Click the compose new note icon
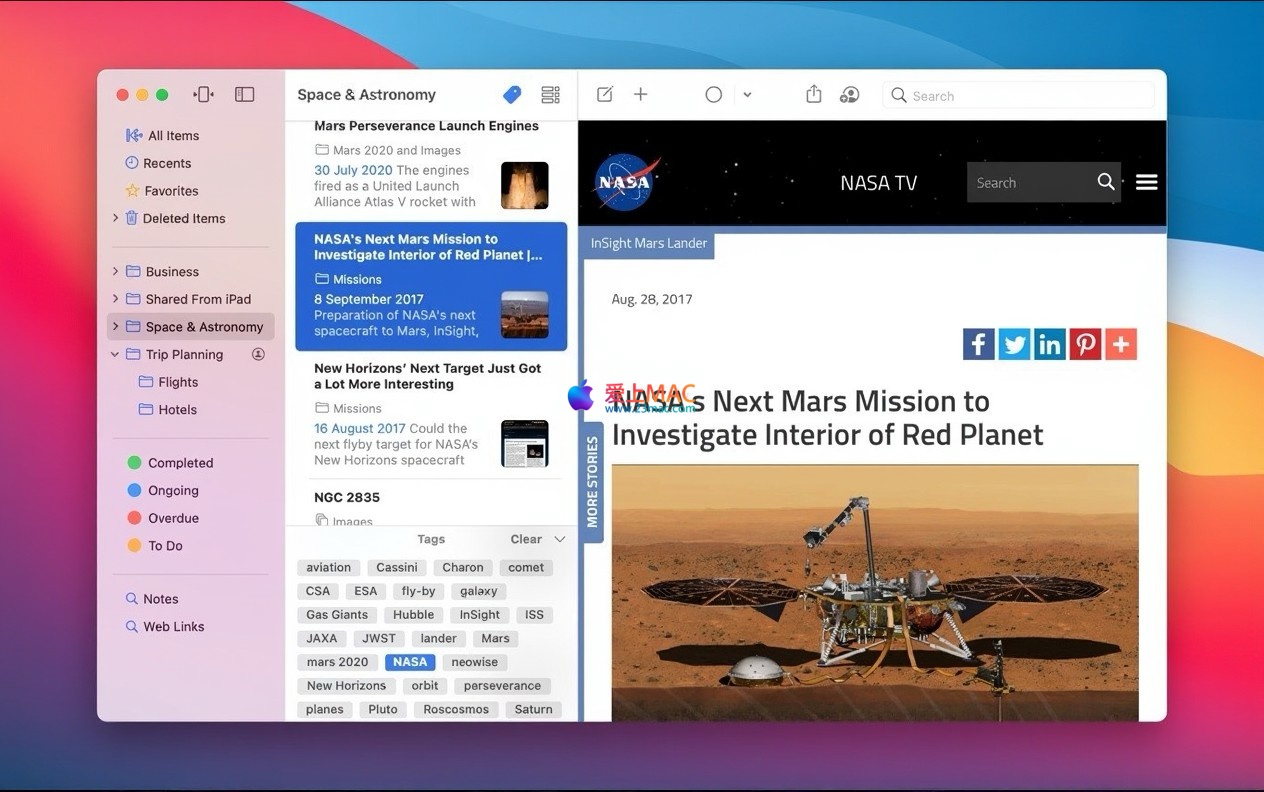This screenshot has width=1264, height=792. click(605, 95)
